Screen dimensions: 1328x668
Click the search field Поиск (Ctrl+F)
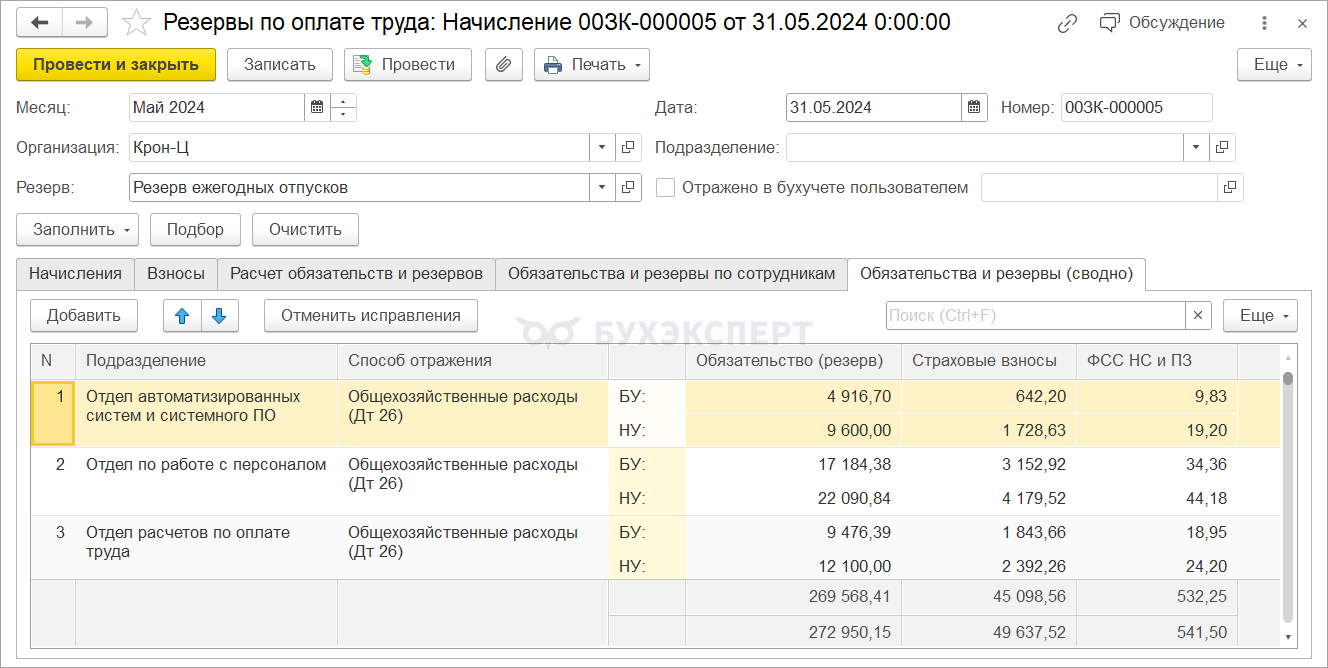[x=1035, y=316]
